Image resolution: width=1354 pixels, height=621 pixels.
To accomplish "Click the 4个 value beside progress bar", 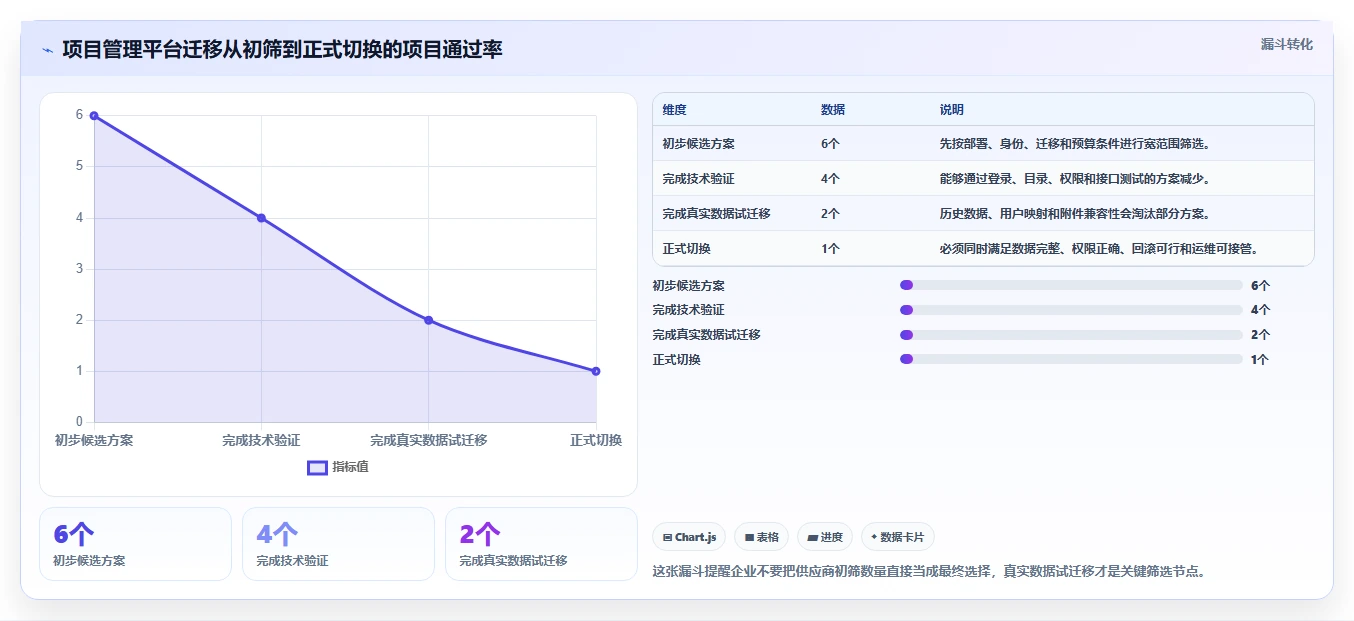I will [x=1260, y=310].
